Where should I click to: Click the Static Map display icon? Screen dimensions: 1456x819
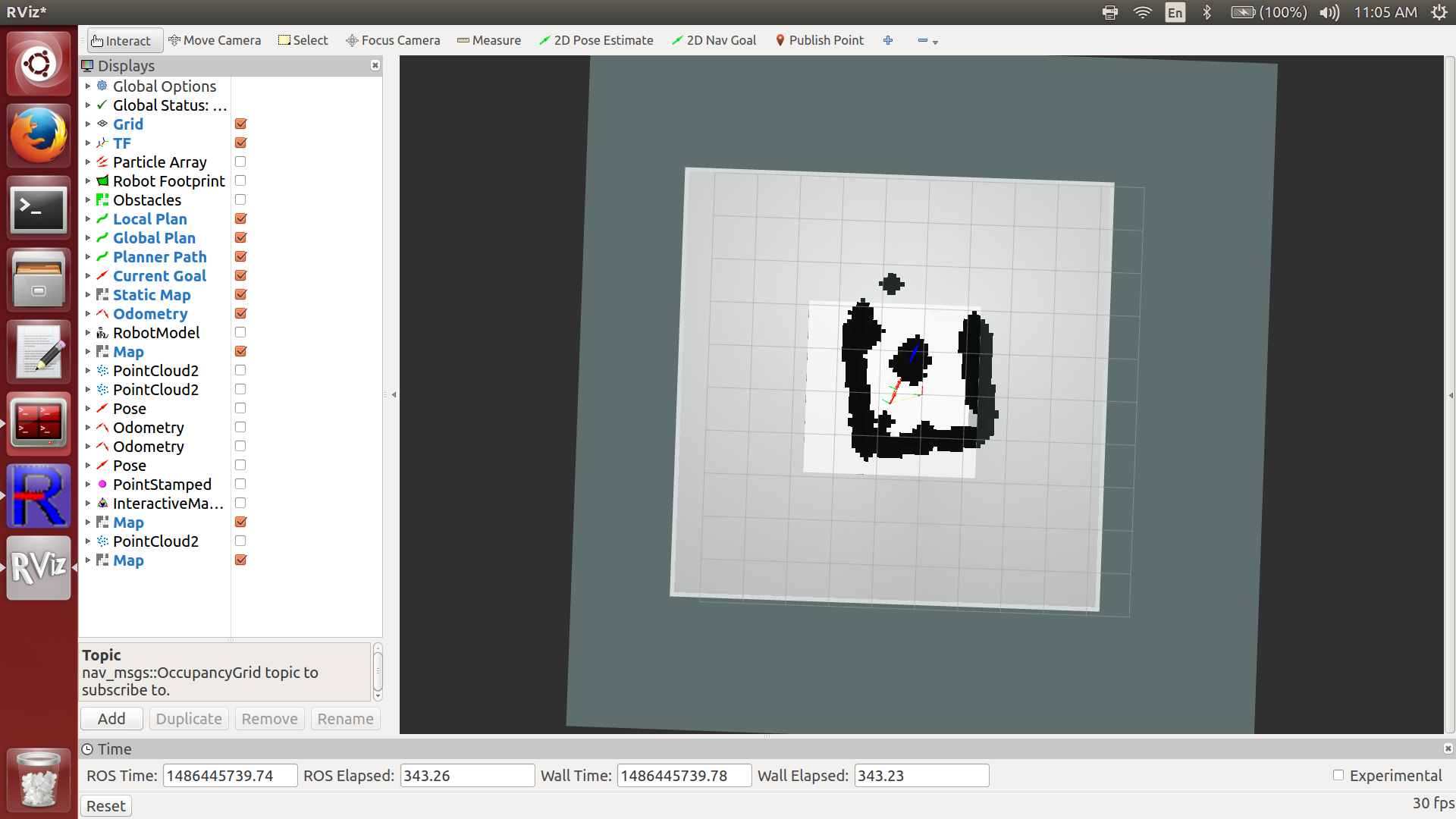click(102, 295)
